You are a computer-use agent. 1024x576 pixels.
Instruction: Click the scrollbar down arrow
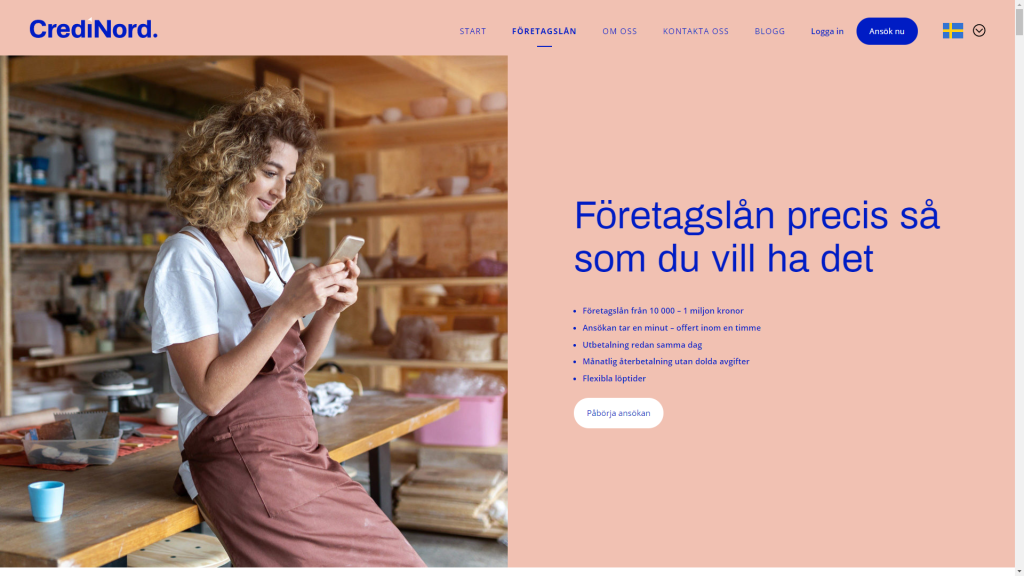coord(1019,571)
